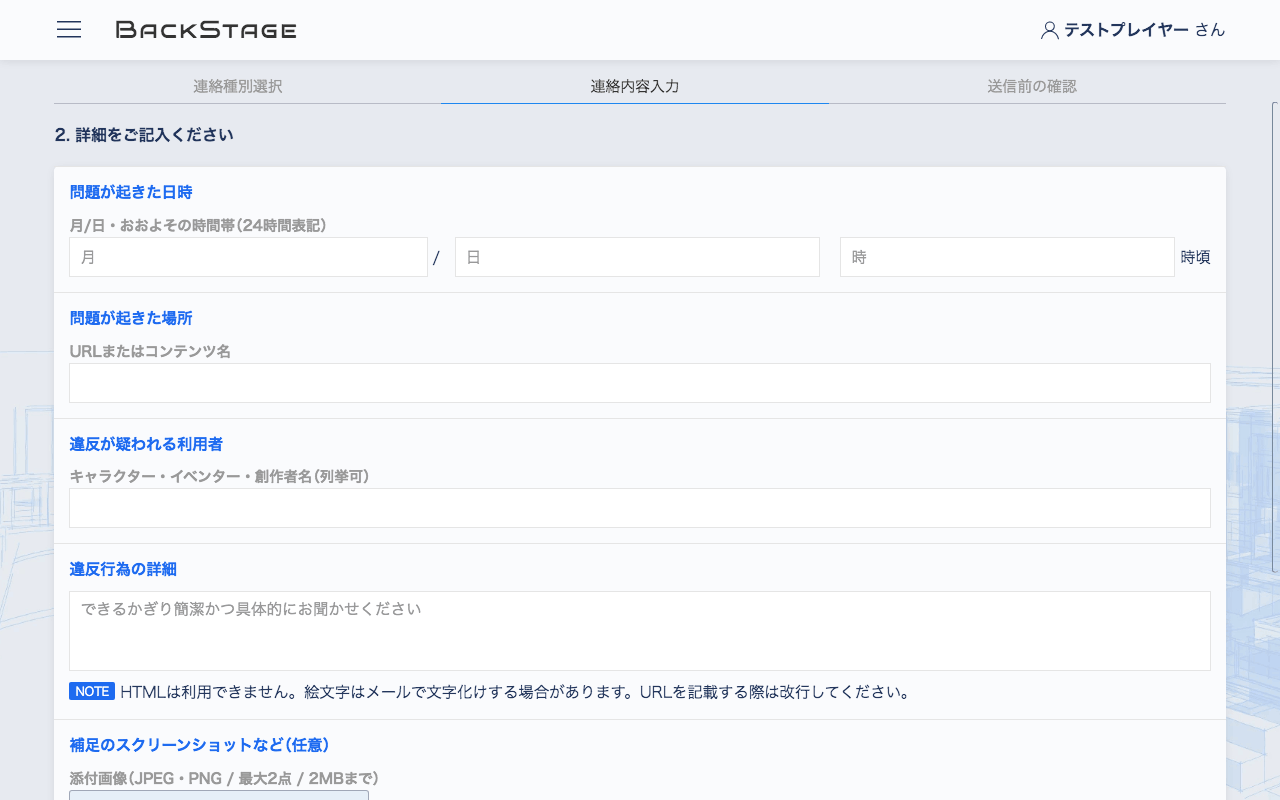Focus the 月 month field

click(248, 257)
